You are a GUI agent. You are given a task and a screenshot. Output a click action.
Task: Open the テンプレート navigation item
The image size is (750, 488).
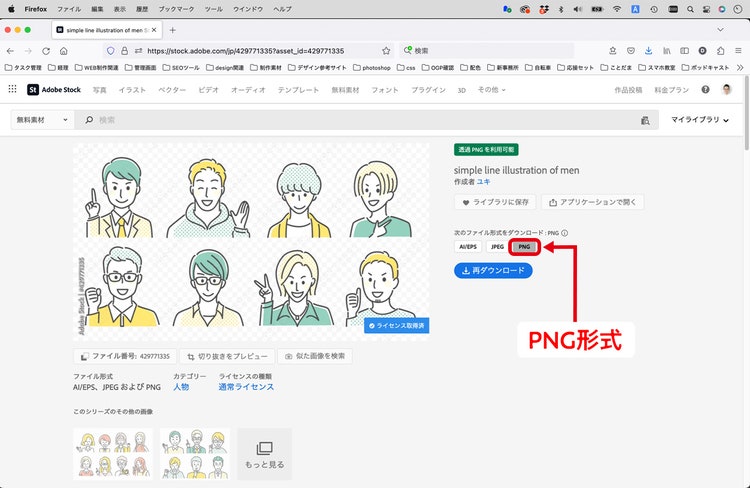[x=298, y=90]
